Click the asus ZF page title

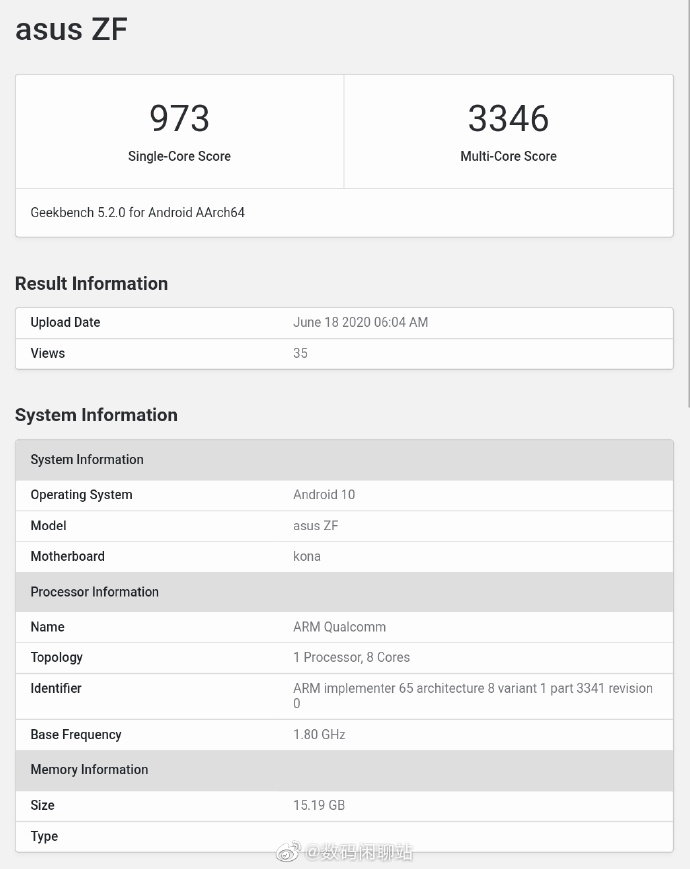pos(71,29)
